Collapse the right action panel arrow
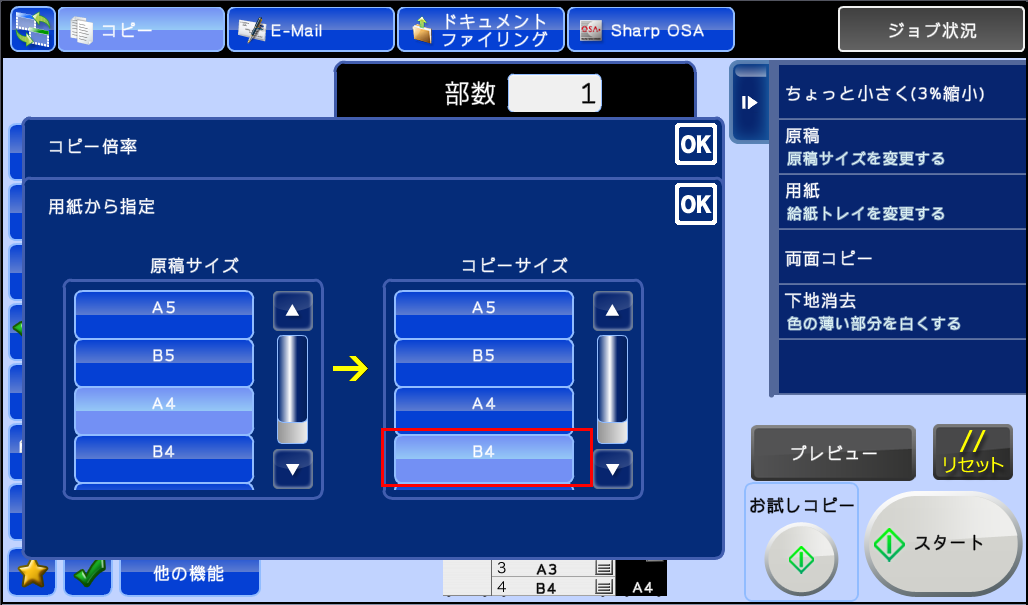 coord(749,102)
